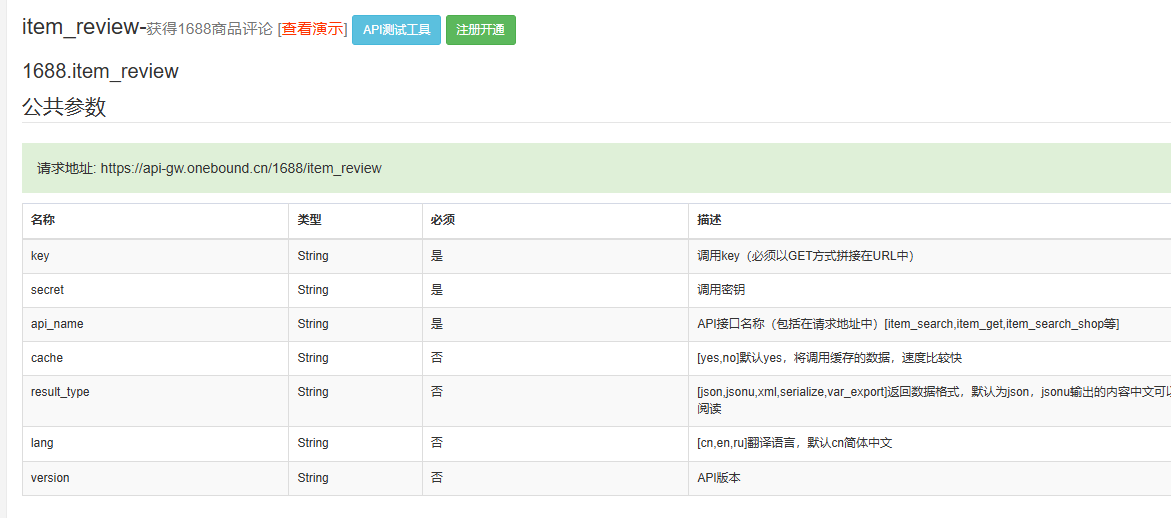The image size is (1171, 518).
Task: Open the 查看演示 demo link
Action: click(312, 29)
